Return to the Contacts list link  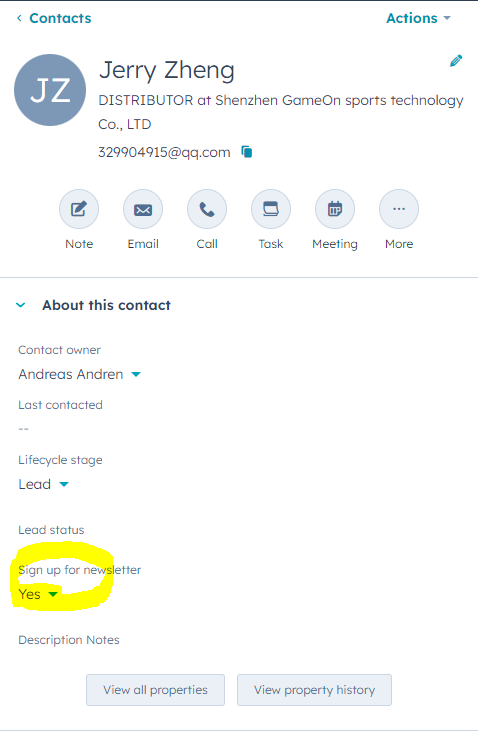point(60,18)
